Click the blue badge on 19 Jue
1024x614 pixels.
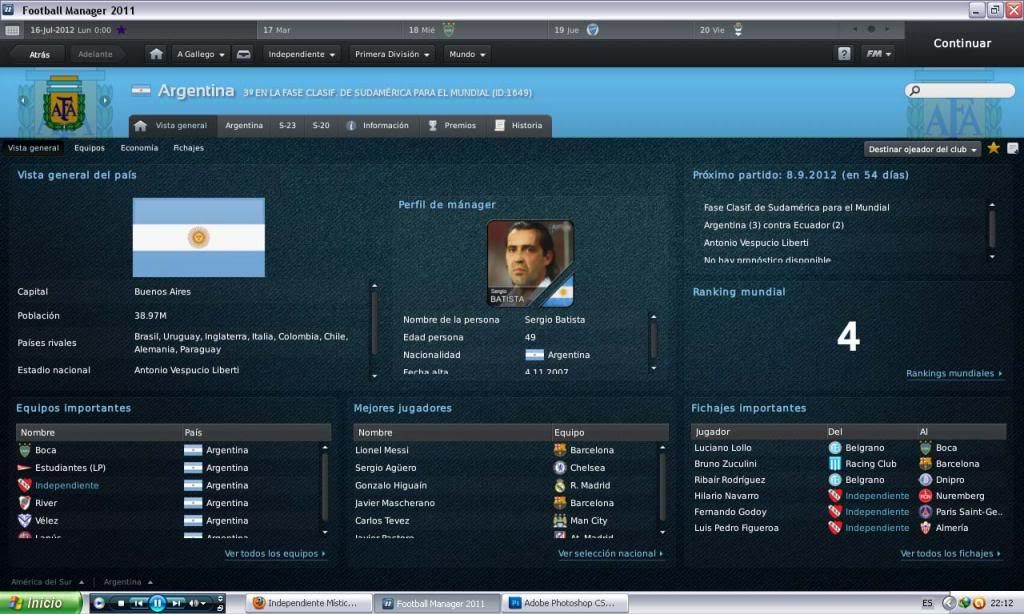click(592, 29)
